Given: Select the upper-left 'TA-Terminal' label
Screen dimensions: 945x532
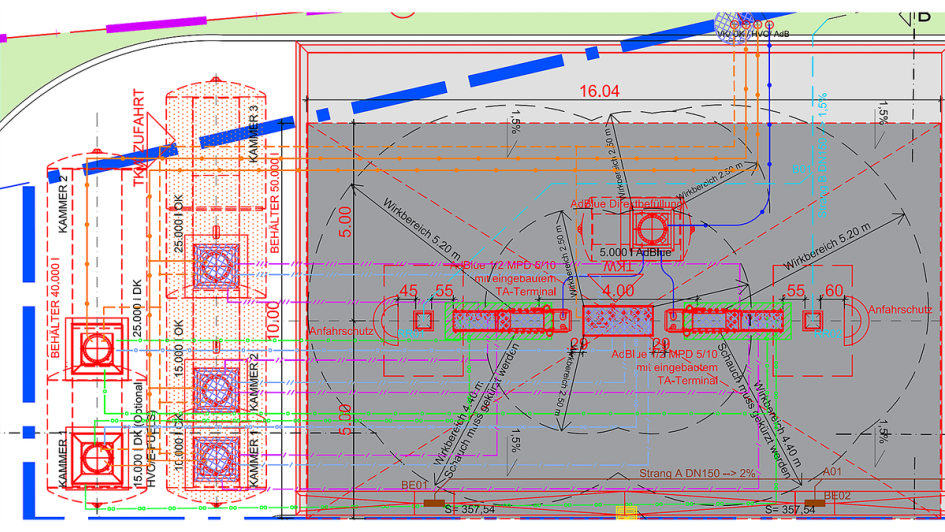Looking at the screenshot, I should coord(526,292).
